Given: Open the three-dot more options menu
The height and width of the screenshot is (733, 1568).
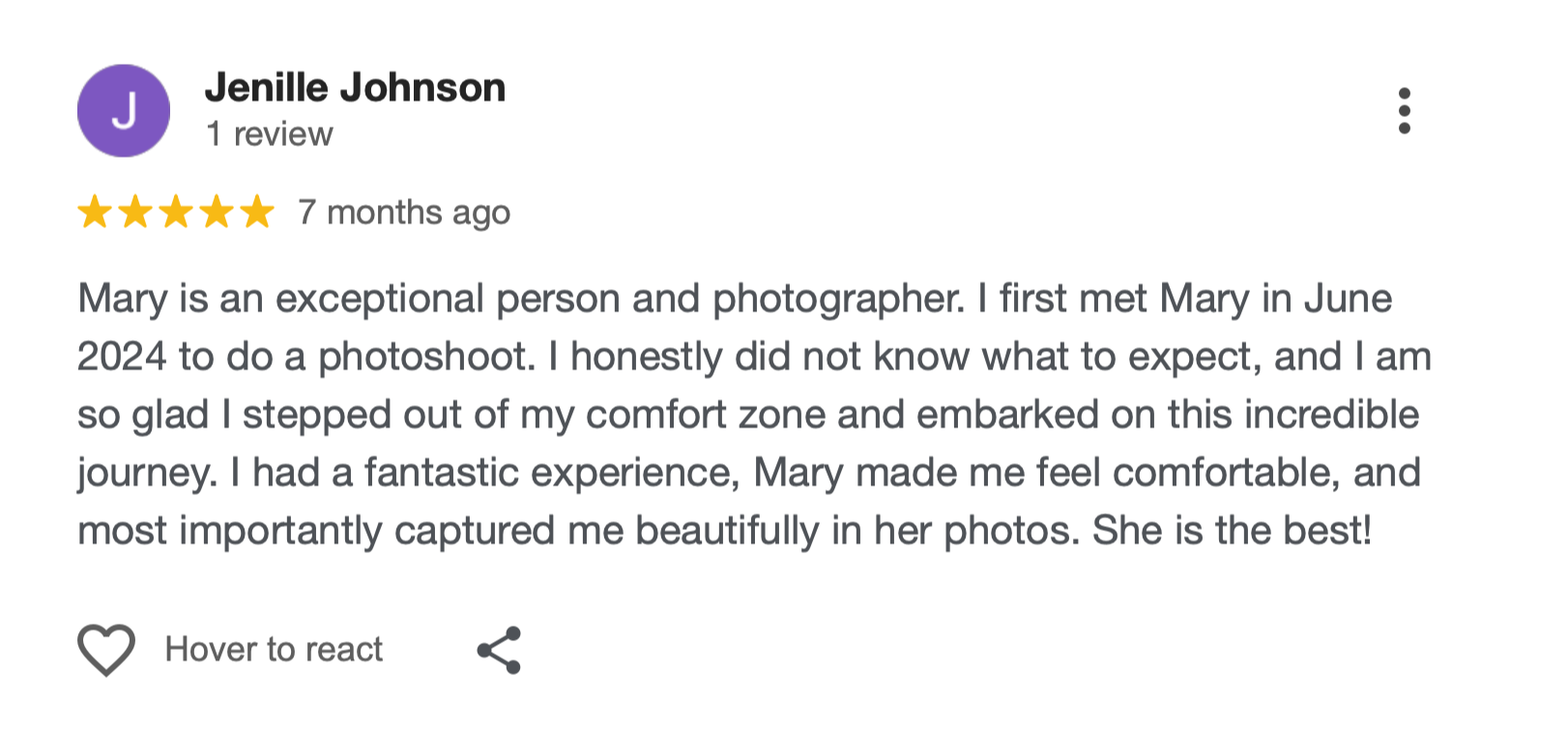Looking at the screenshot, I should pos(1404,111).
